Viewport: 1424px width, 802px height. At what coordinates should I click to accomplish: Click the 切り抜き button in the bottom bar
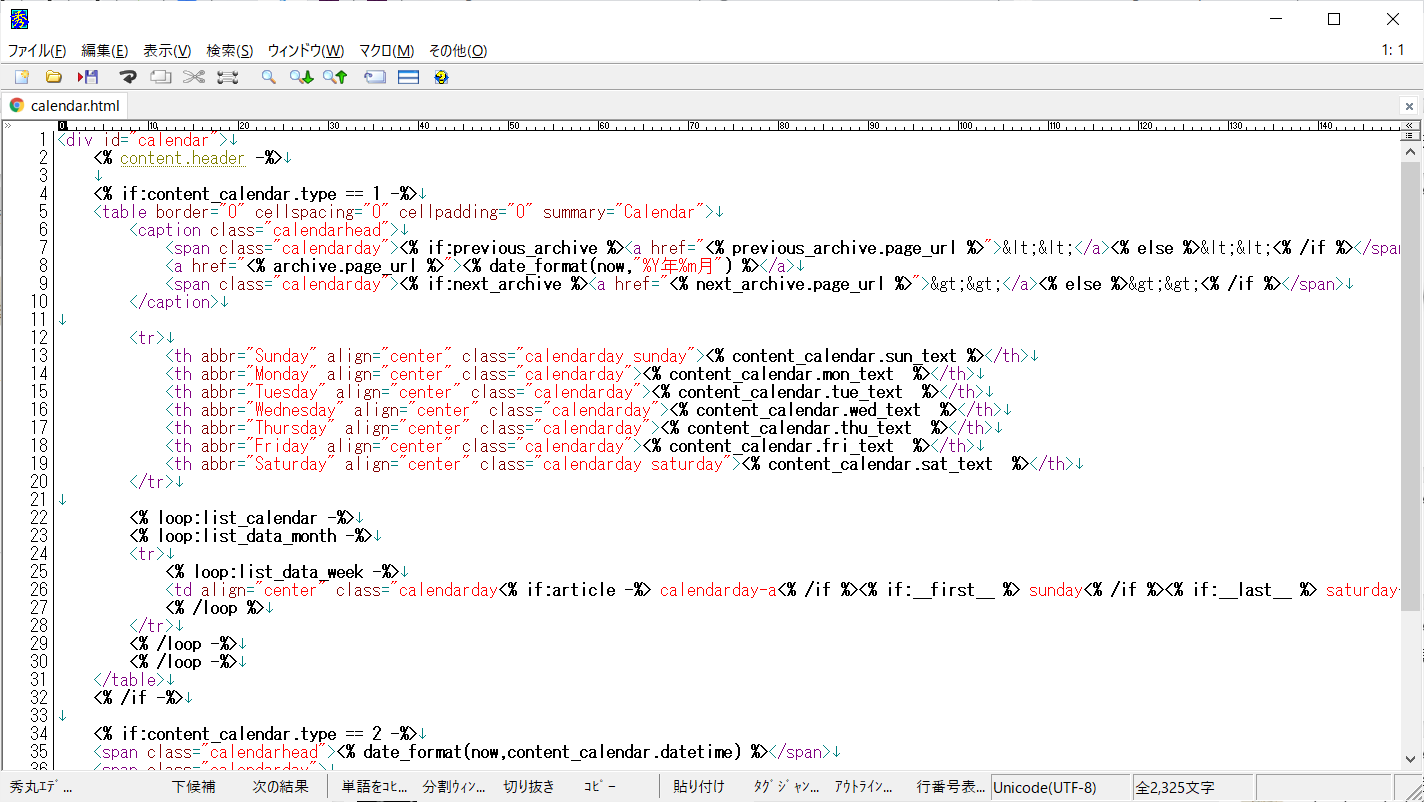click(529, 787)
